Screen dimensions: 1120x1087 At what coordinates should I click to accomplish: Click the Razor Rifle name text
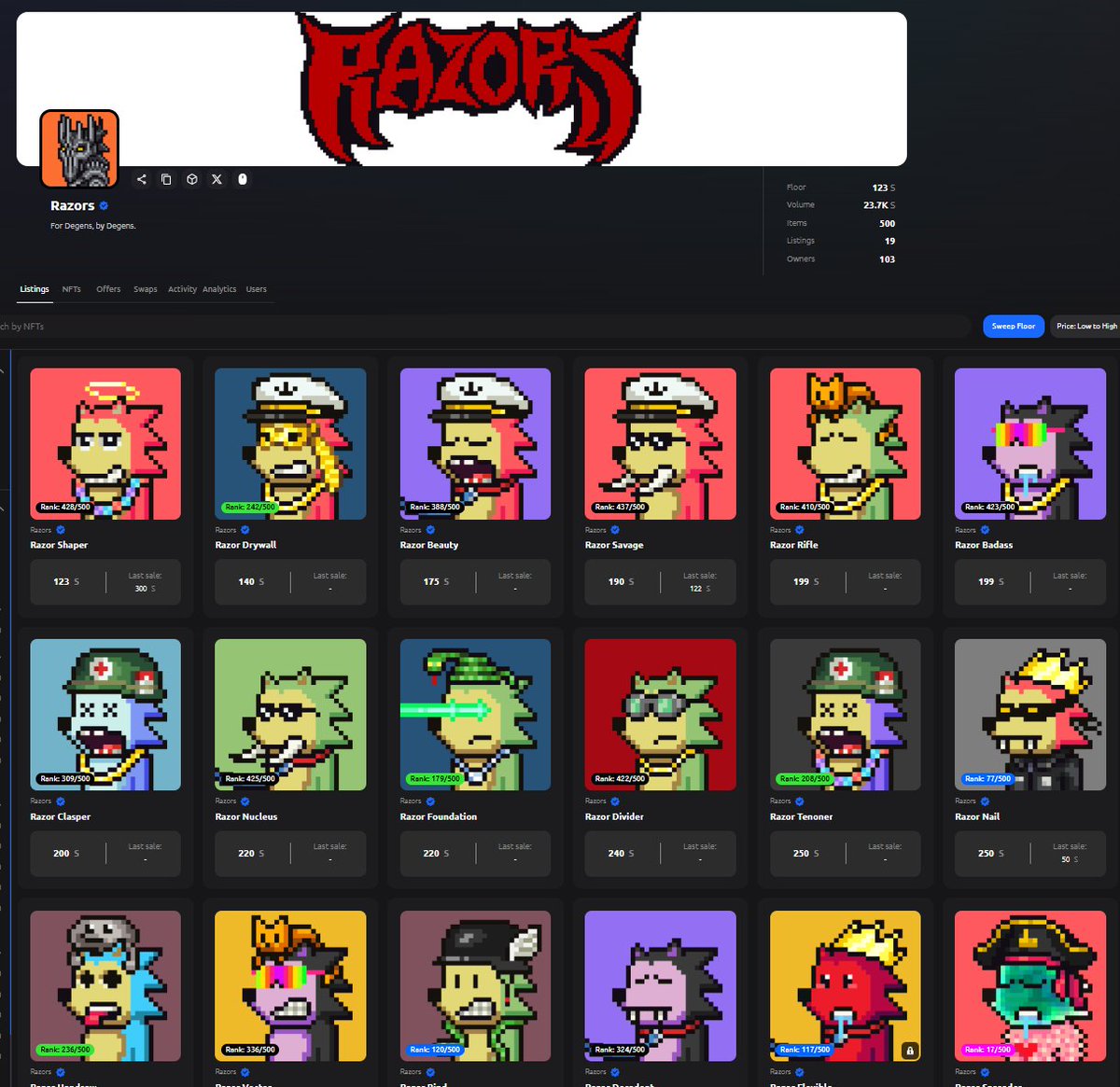793,545
